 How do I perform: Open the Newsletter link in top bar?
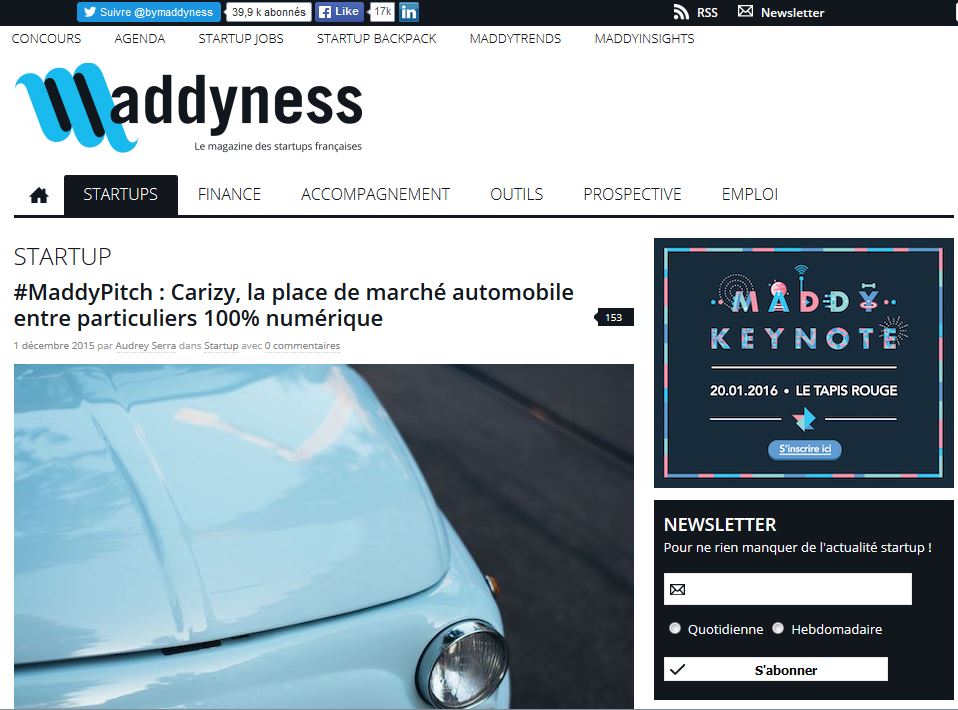pos(792,12)
